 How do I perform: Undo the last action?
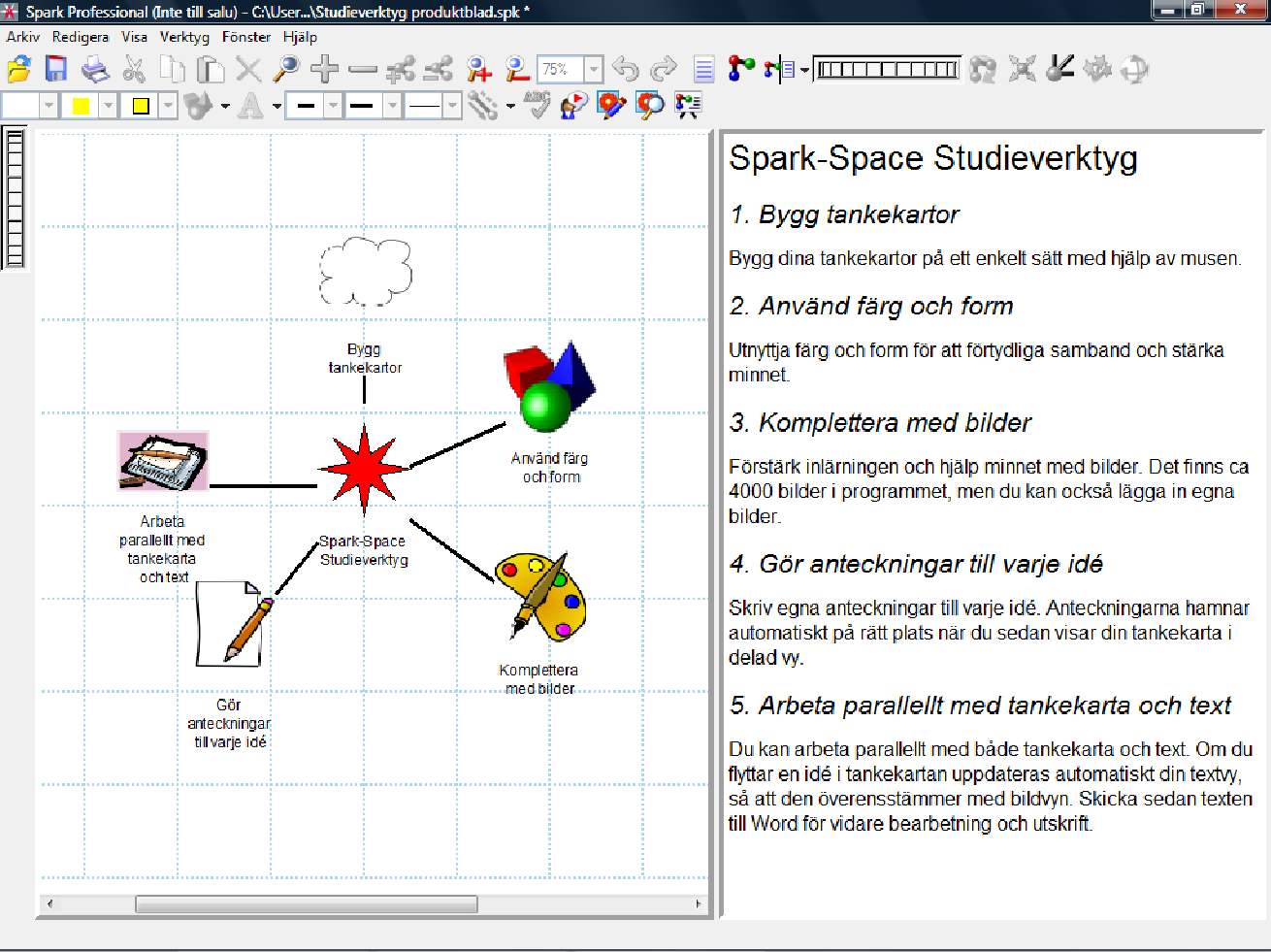(x=626, y=69)
